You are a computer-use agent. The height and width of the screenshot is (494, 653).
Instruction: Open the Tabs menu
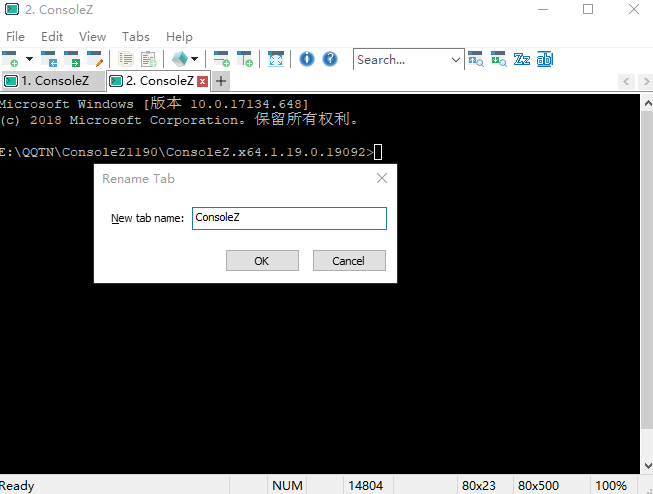tap(136, 37)
